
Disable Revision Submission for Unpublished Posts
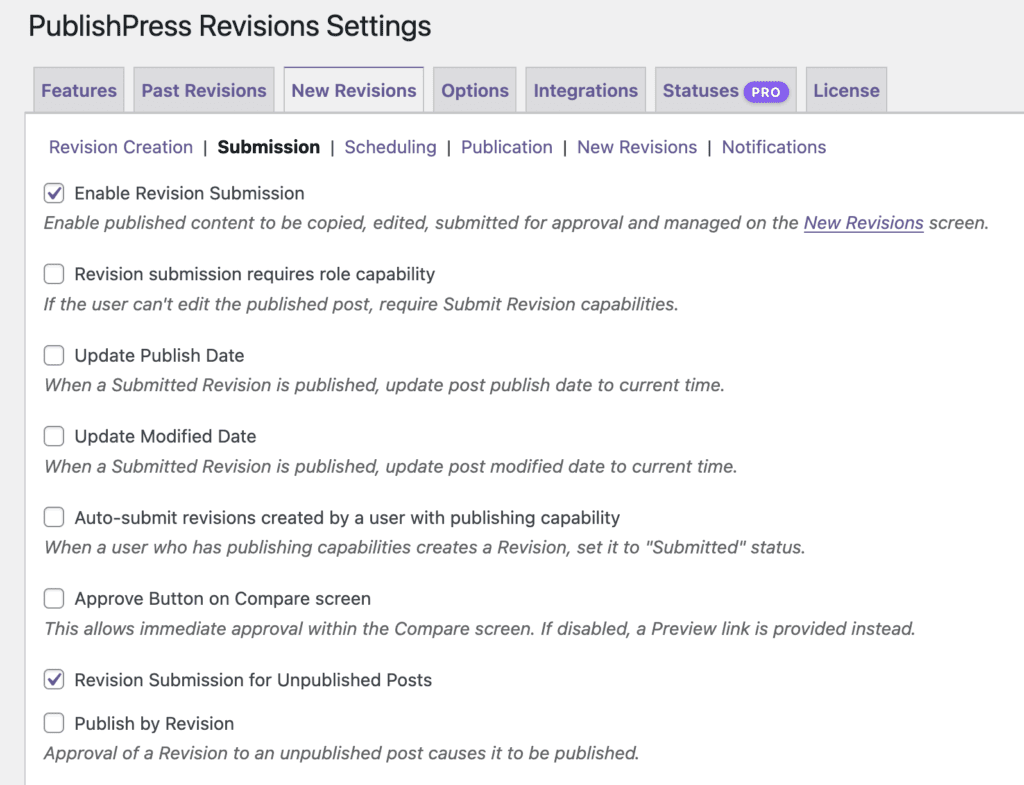click(53, 680)
